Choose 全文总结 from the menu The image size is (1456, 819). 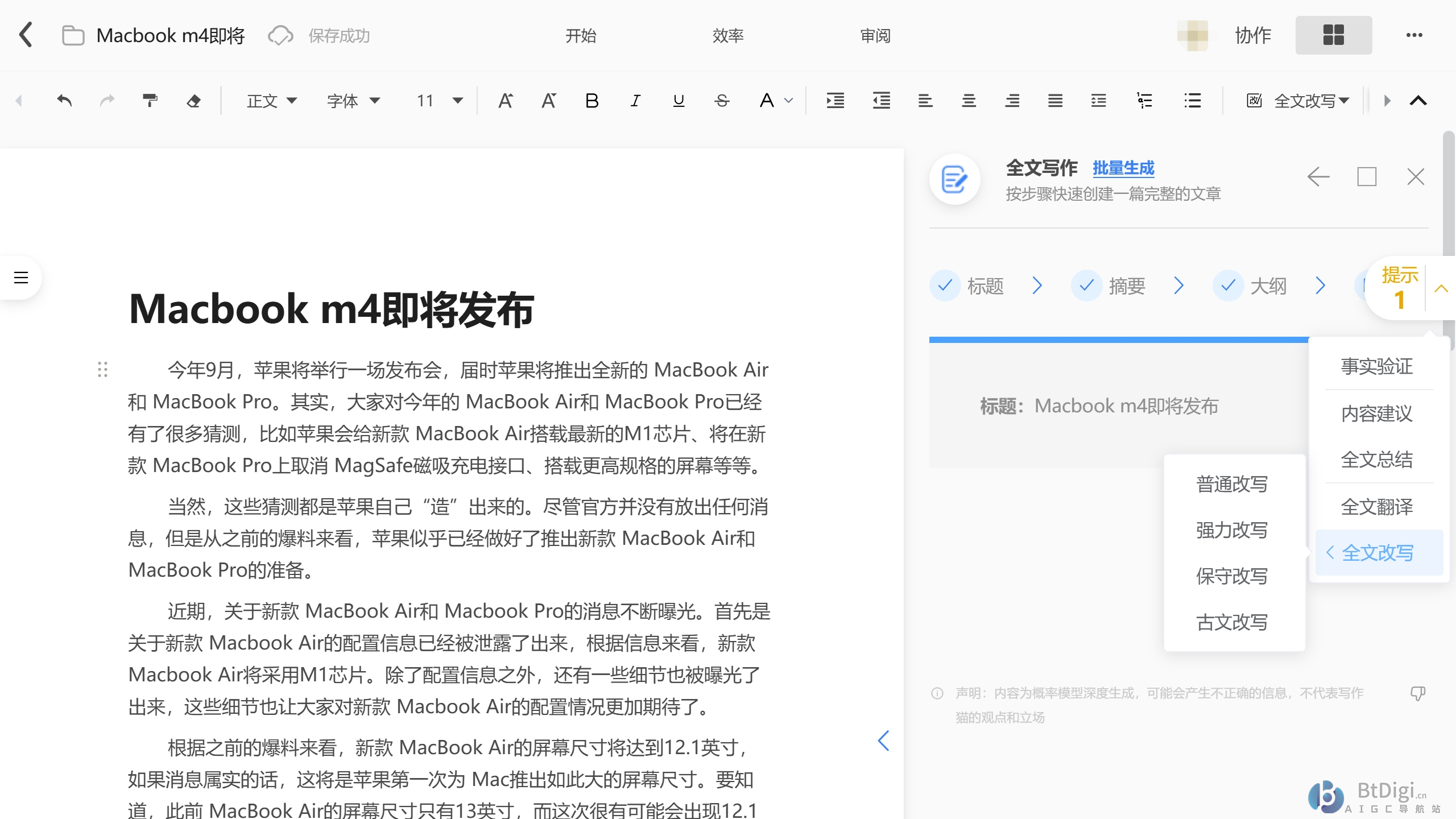[1377, 460]
